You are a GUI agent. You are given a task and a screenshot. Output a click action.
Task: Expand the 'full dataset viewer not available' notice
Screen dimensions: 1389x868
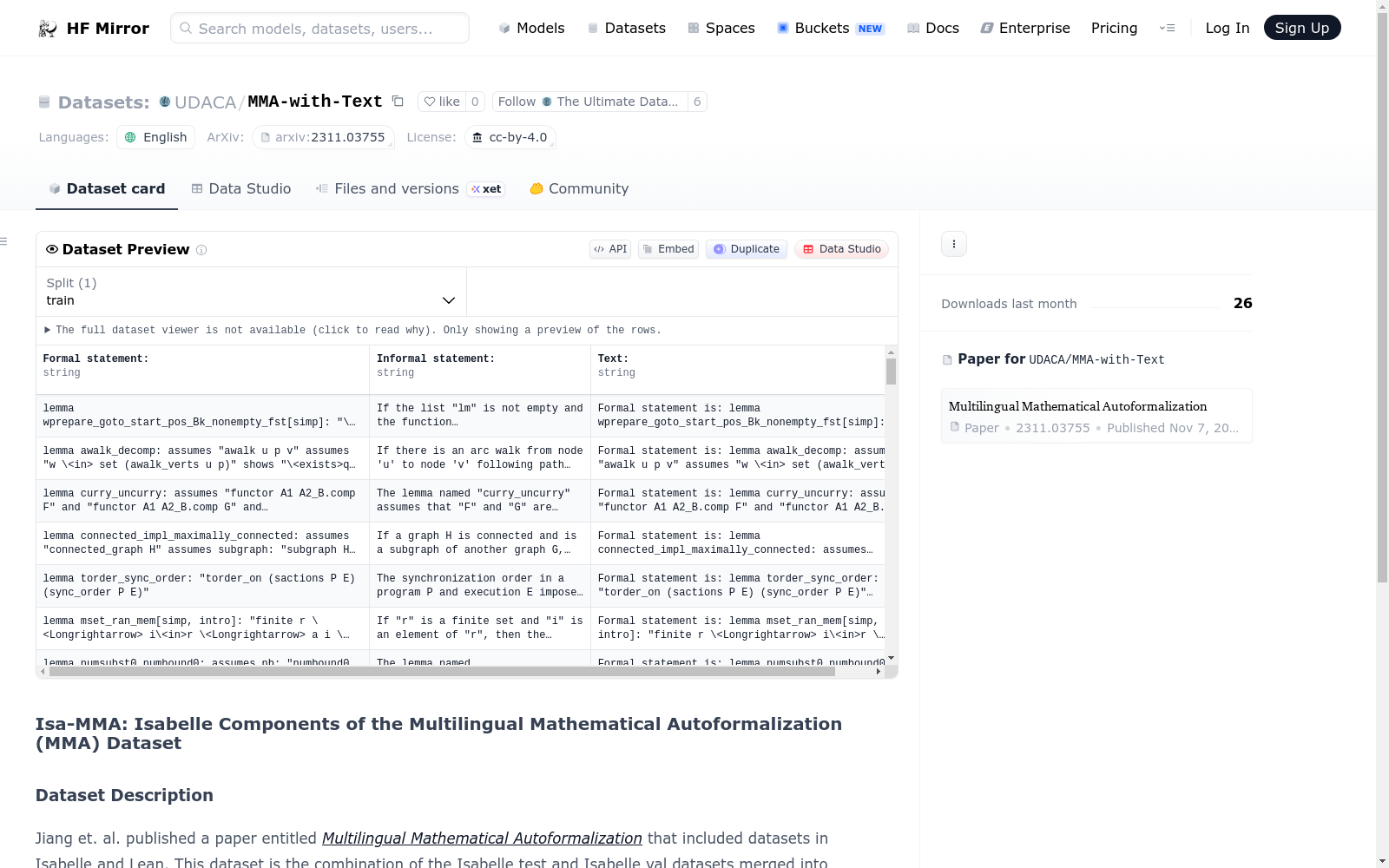[x=353, y=330]
